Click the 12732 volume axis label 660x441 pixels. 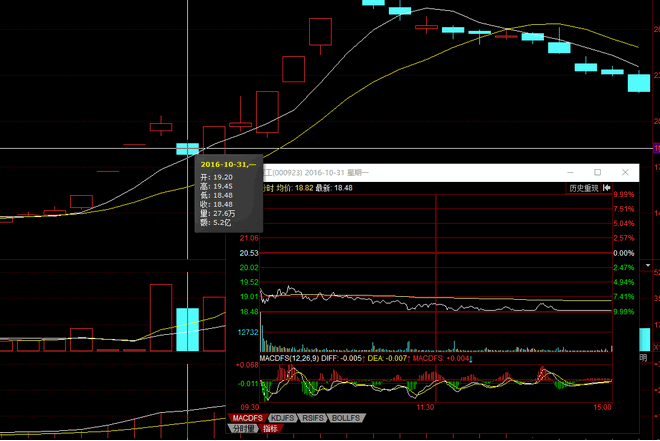248,332
